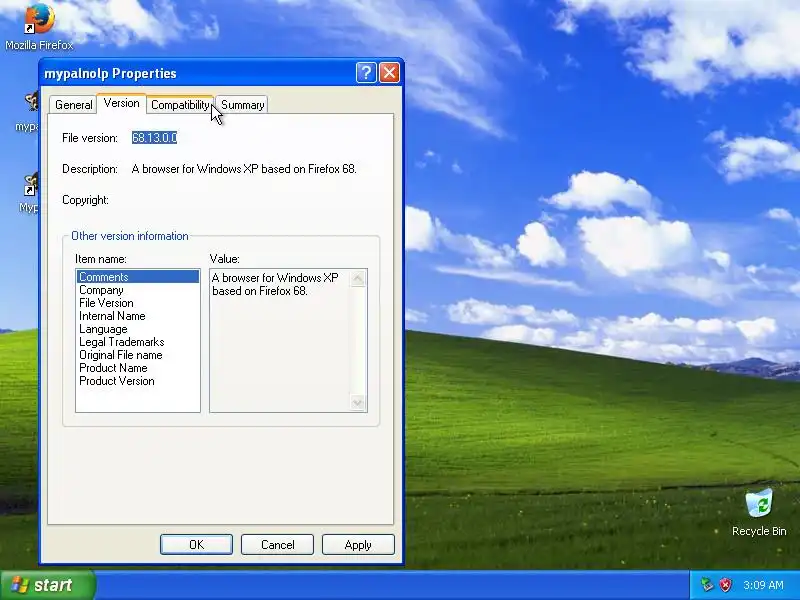Switch to the General tab
The image size is (800, 600).
point(73,105)
